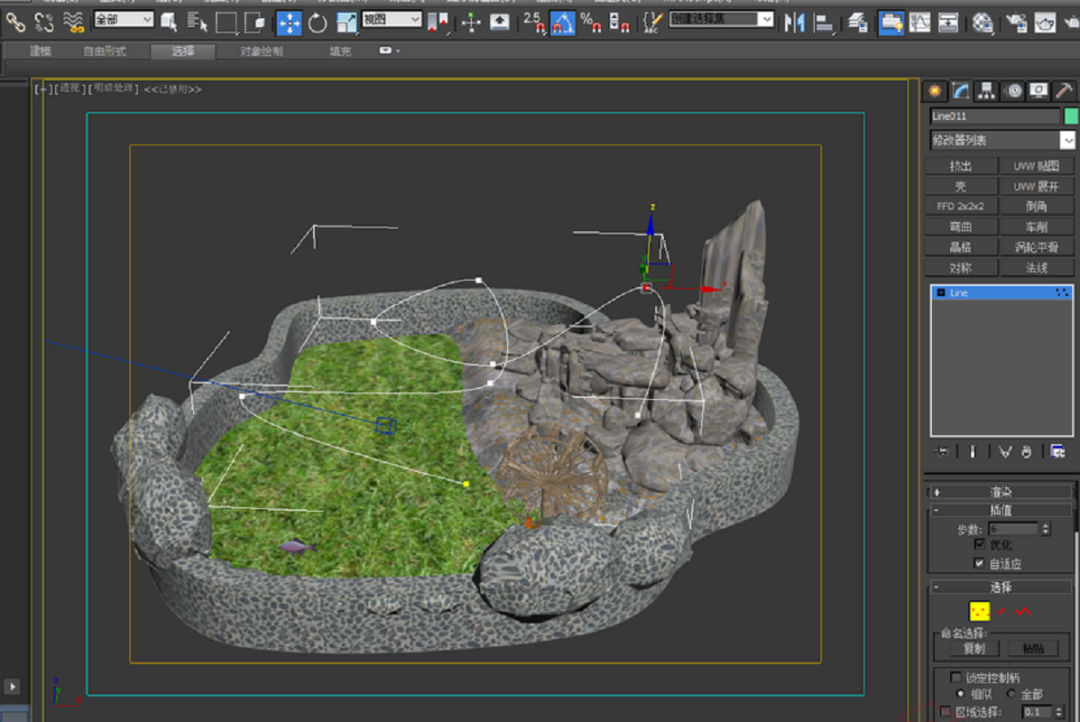1080x722 pixels.
Task: Open the Utilities hammer panel
Action: tap(1064, 91)
